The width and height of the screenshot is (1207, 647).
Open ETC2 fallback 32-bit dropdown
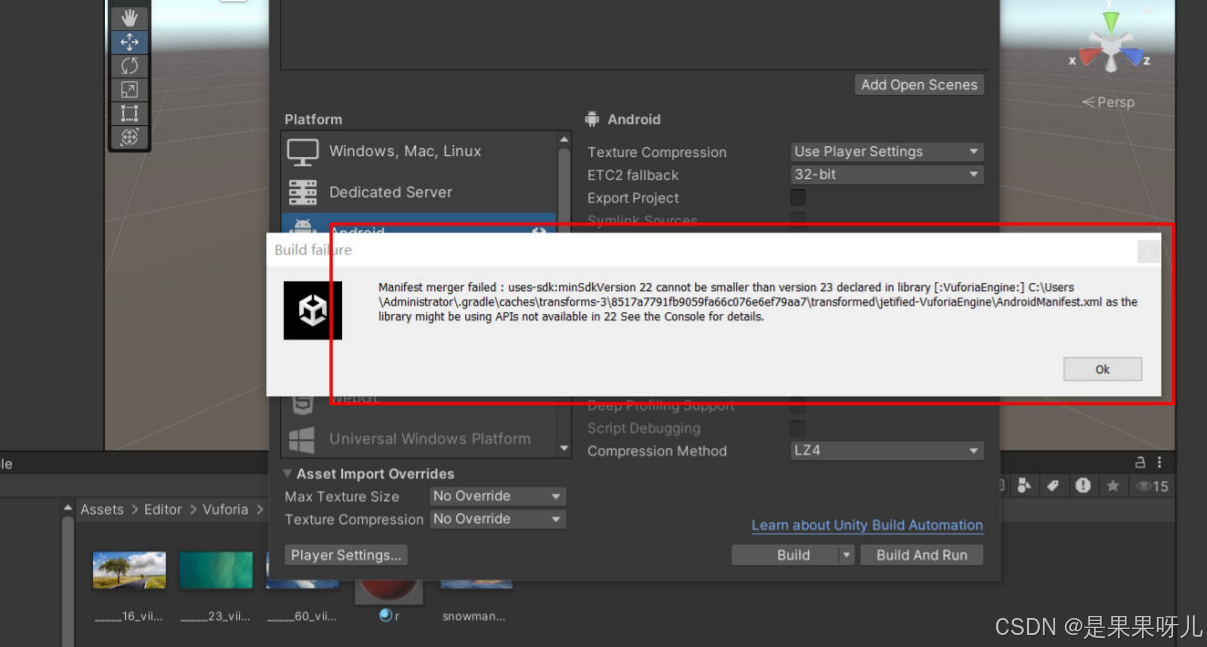tap(887, 175)
